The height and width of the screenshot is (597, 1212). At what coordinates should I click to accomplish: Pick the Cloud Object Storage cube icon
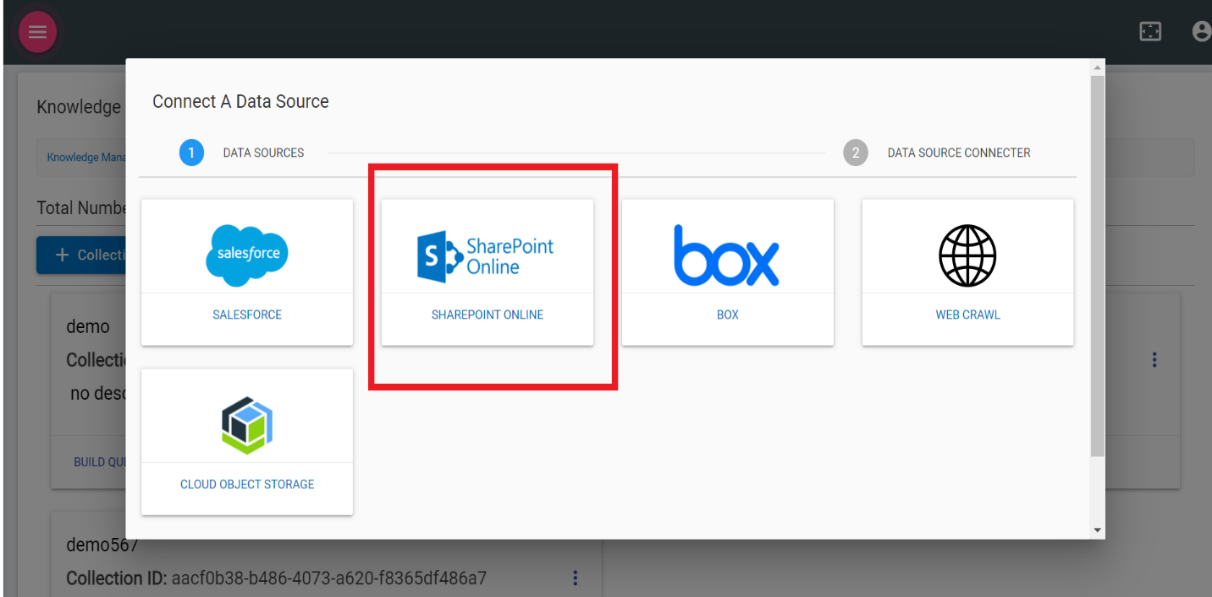(x=246, y=424)
